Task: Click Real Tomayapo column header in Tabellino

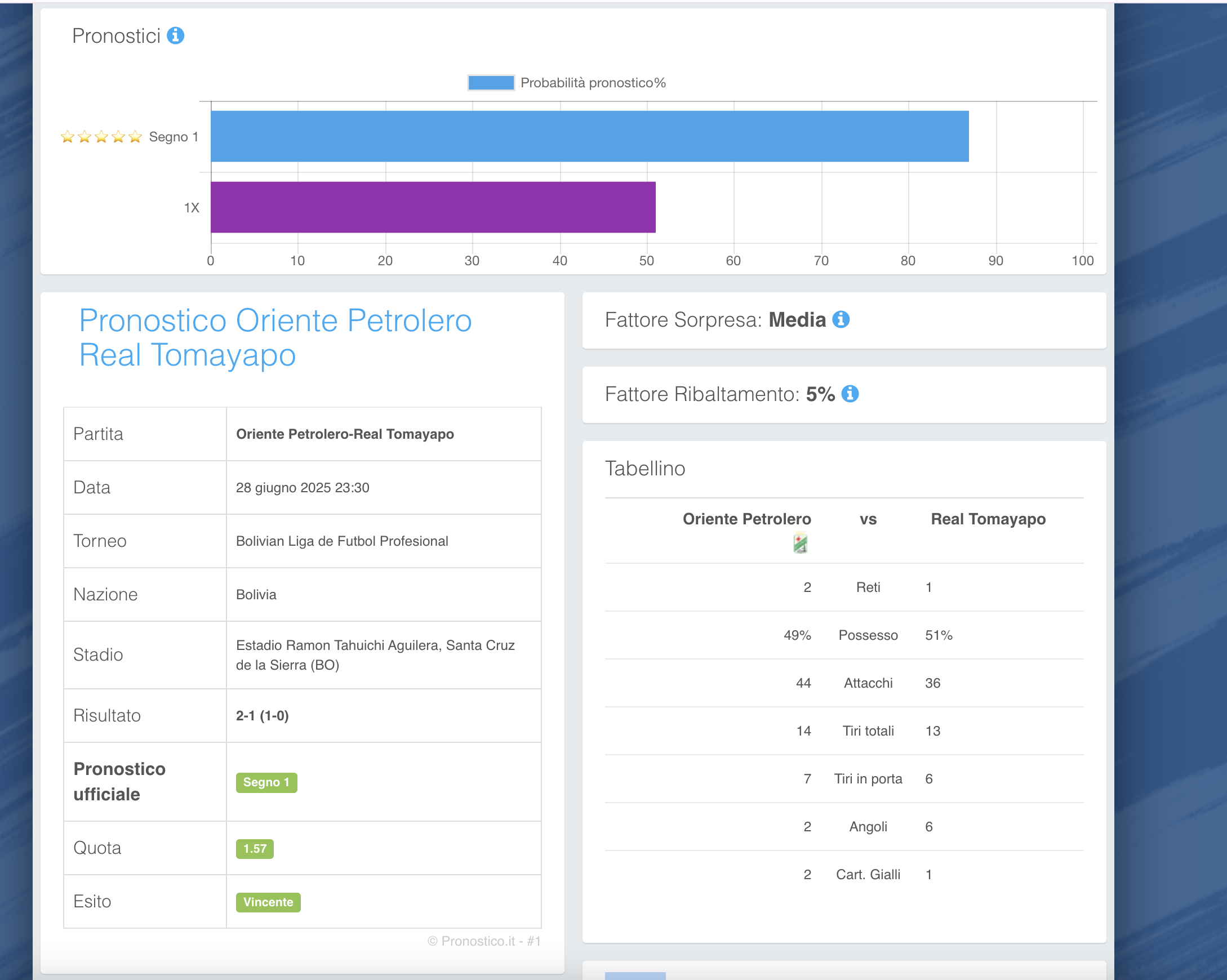Action: coord(988,519)
